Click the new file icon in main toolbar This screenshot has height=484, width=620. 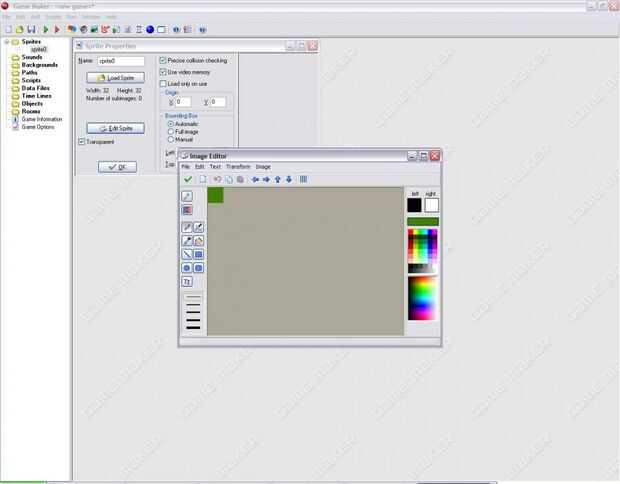8,29
